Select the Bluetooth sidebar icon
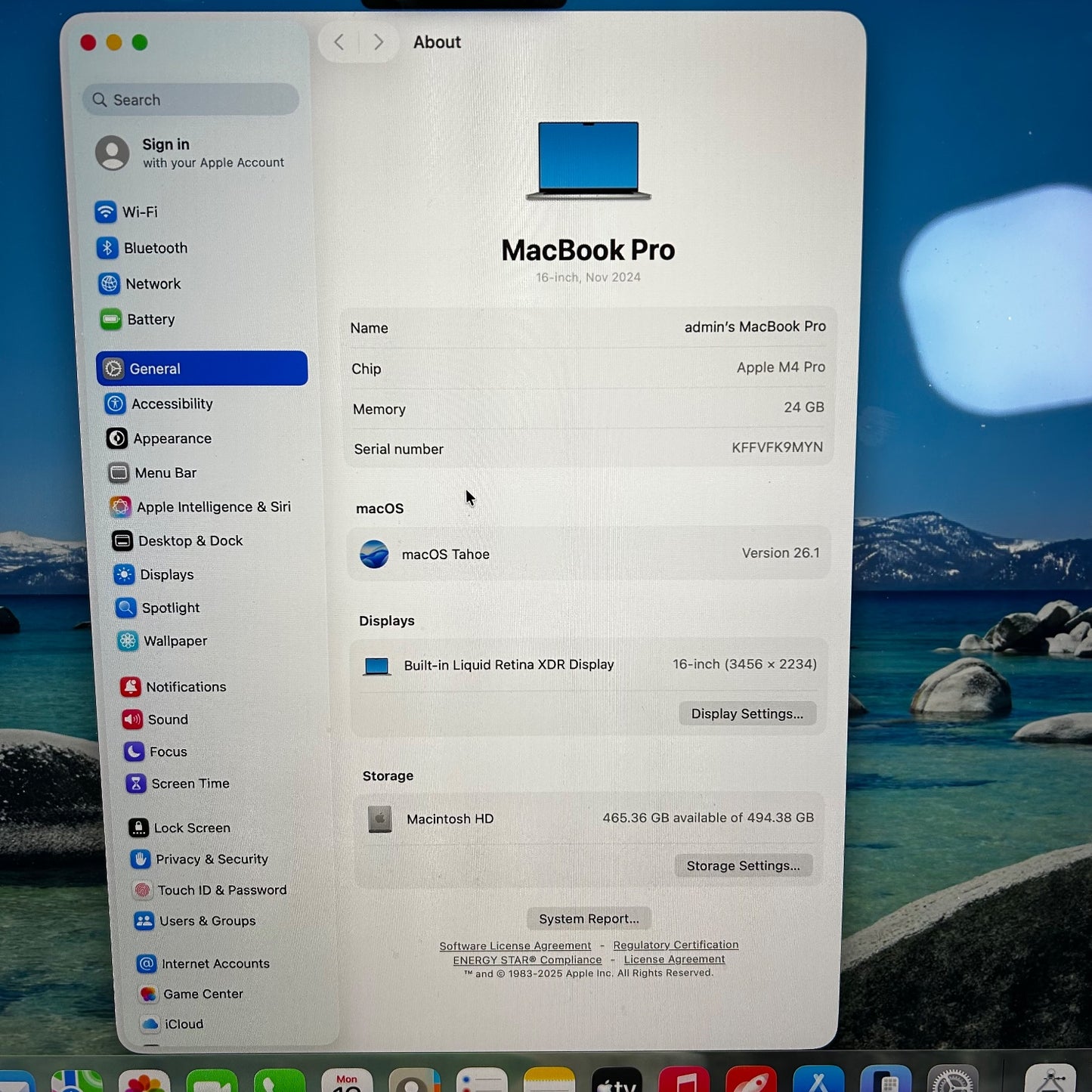1092x1092 pixels. tap(107, 248)
